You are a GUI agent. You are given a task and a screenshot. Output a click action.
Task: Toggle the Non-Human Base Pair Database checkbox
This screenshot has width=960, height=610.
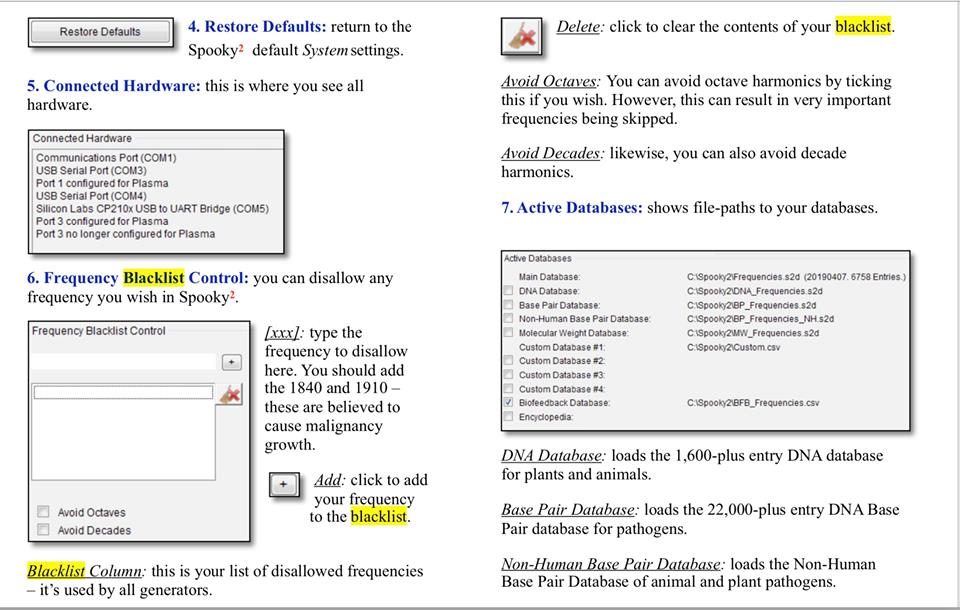[509, 319]
